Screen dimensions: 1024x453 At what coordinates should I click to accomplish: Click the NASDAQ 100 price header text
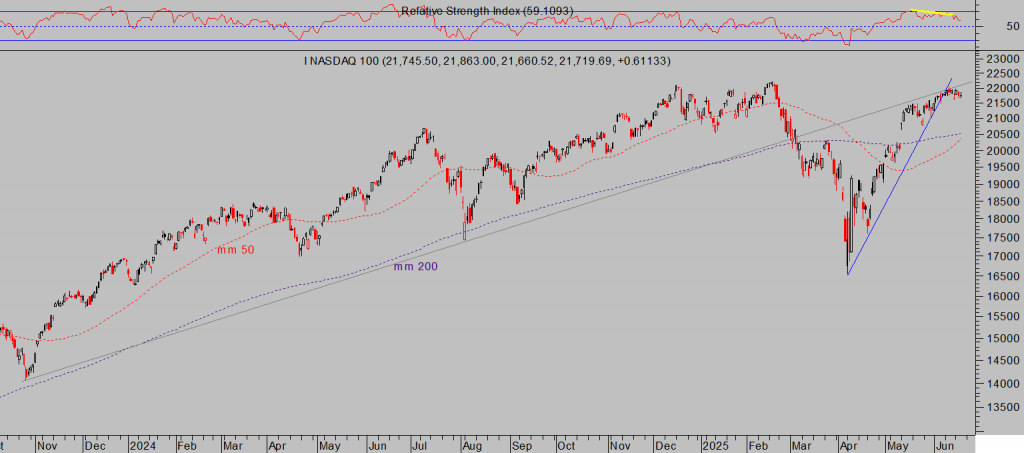(487, 61)
